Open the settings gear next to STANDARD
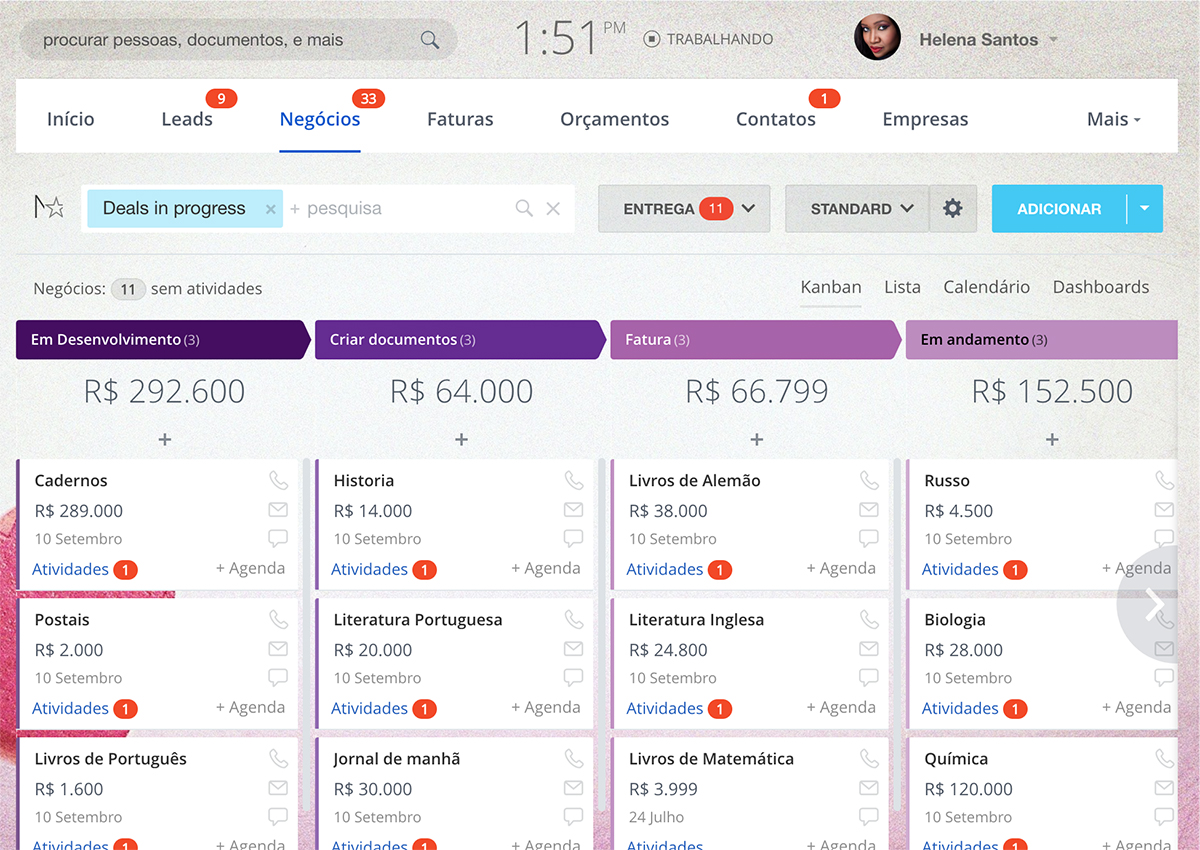Image resolution: width=1200 pixels, height=850 pixels. tap(953, 209)
